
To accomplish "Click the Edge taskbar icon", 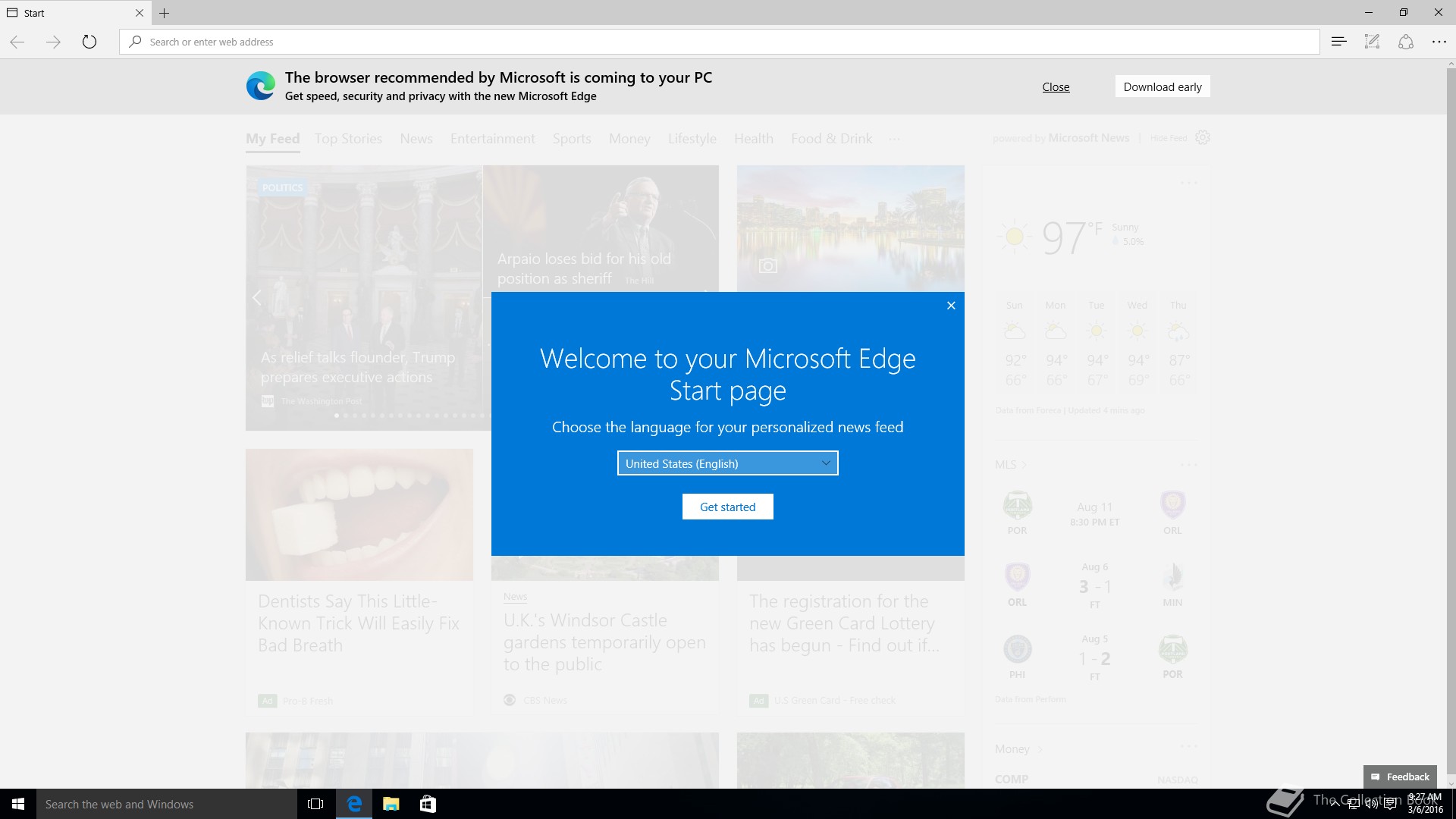I will coord(354,804).
